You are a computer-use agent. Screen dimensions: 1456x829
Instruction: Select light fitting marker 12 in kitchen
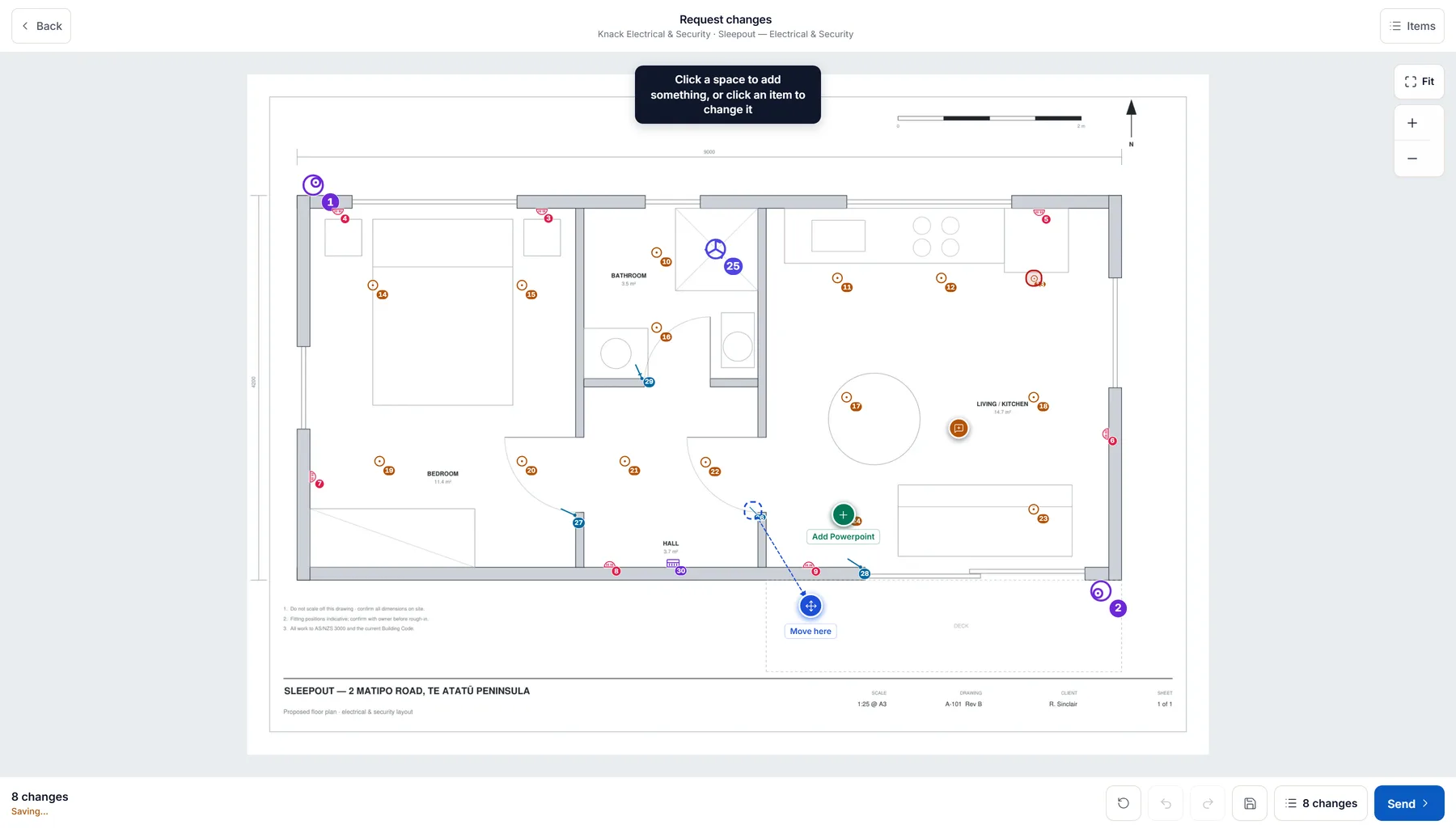(941, 278)
